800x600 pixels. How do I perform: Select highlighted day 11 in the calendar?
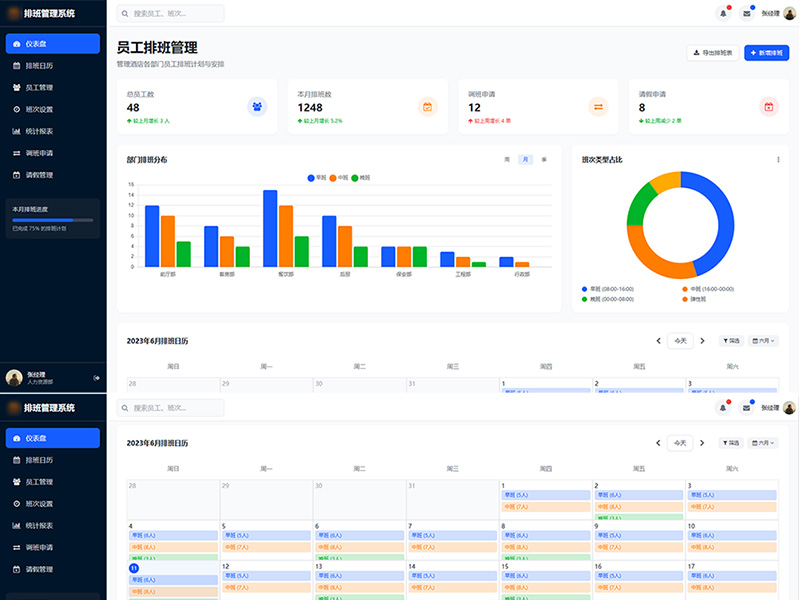(134, 567)
